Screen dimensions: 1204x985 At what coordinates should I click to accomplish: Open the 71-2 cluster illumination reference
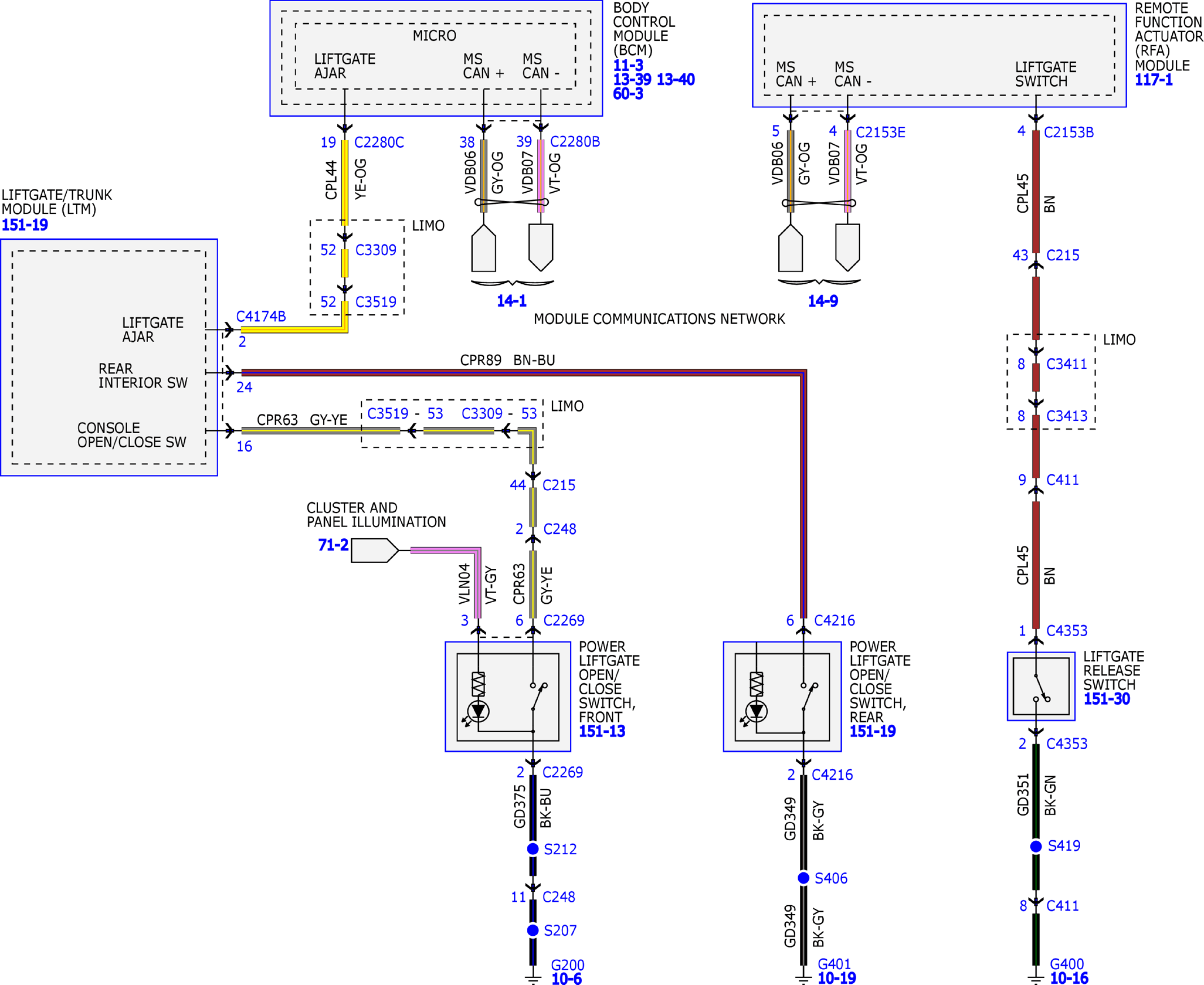pyautogui.click(x=333, y=545)
